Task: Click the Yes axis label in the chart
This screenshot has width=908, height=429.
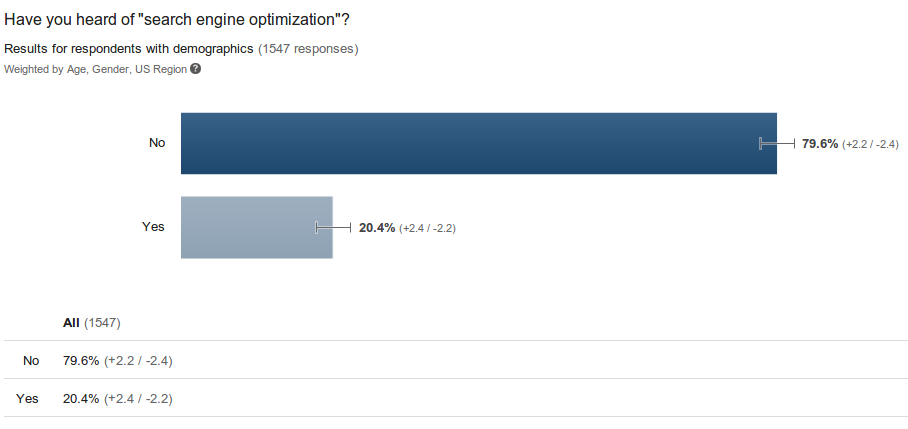Action: pos(153,226)
